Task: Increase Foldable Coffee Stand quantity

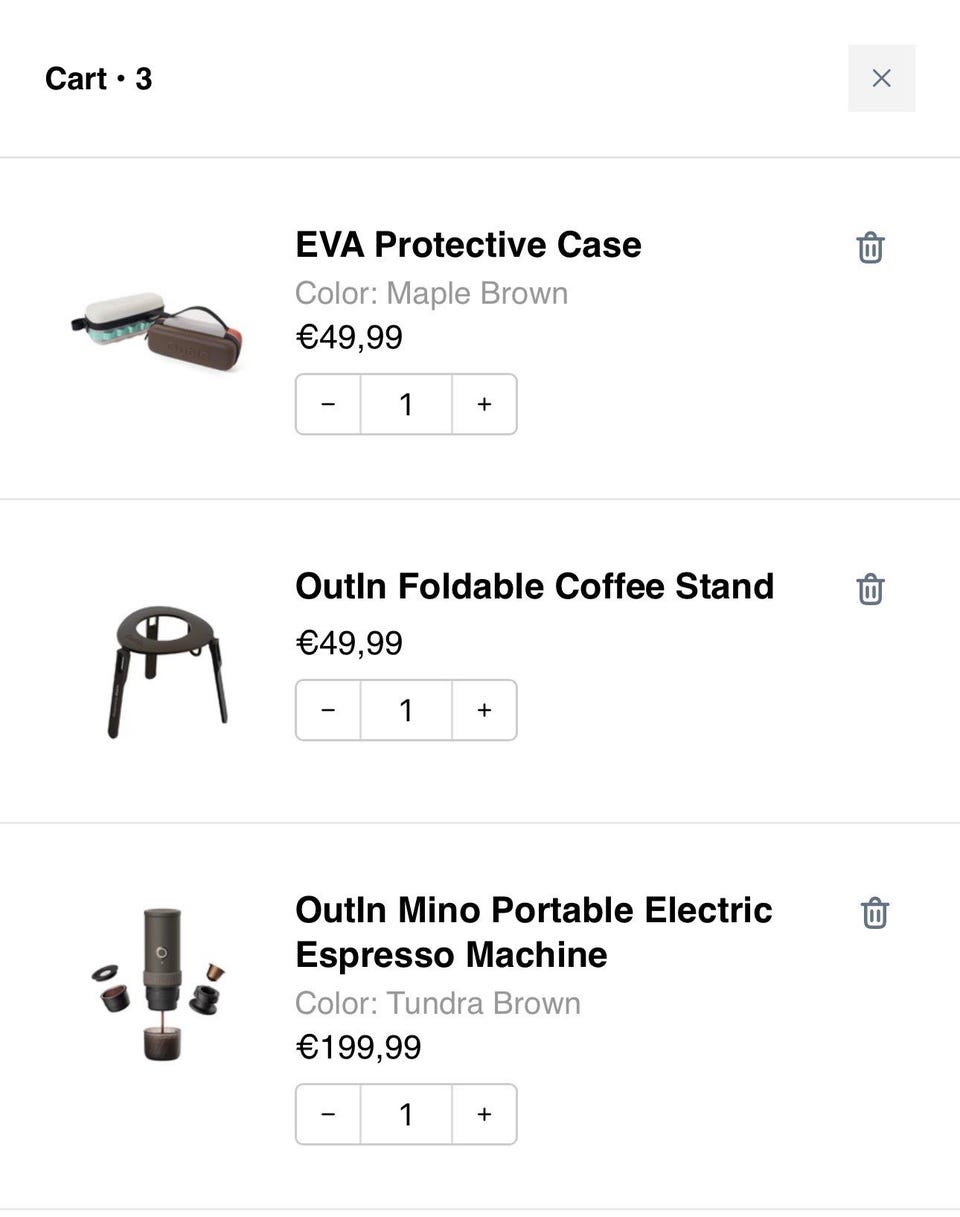Action: [x=484, y=710]
